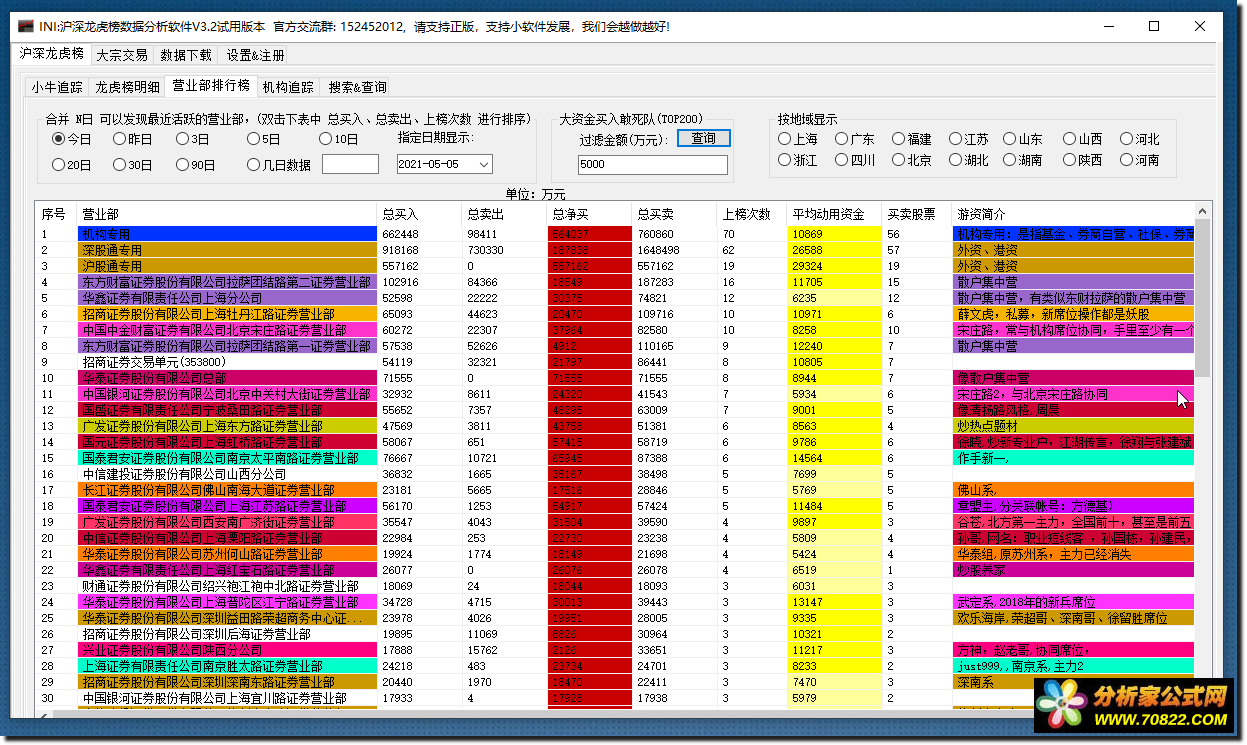Switch to the 龙虎榜明细 sub-tab
This screenshot has height=745, width=1247.
click(x=127, y=87)
